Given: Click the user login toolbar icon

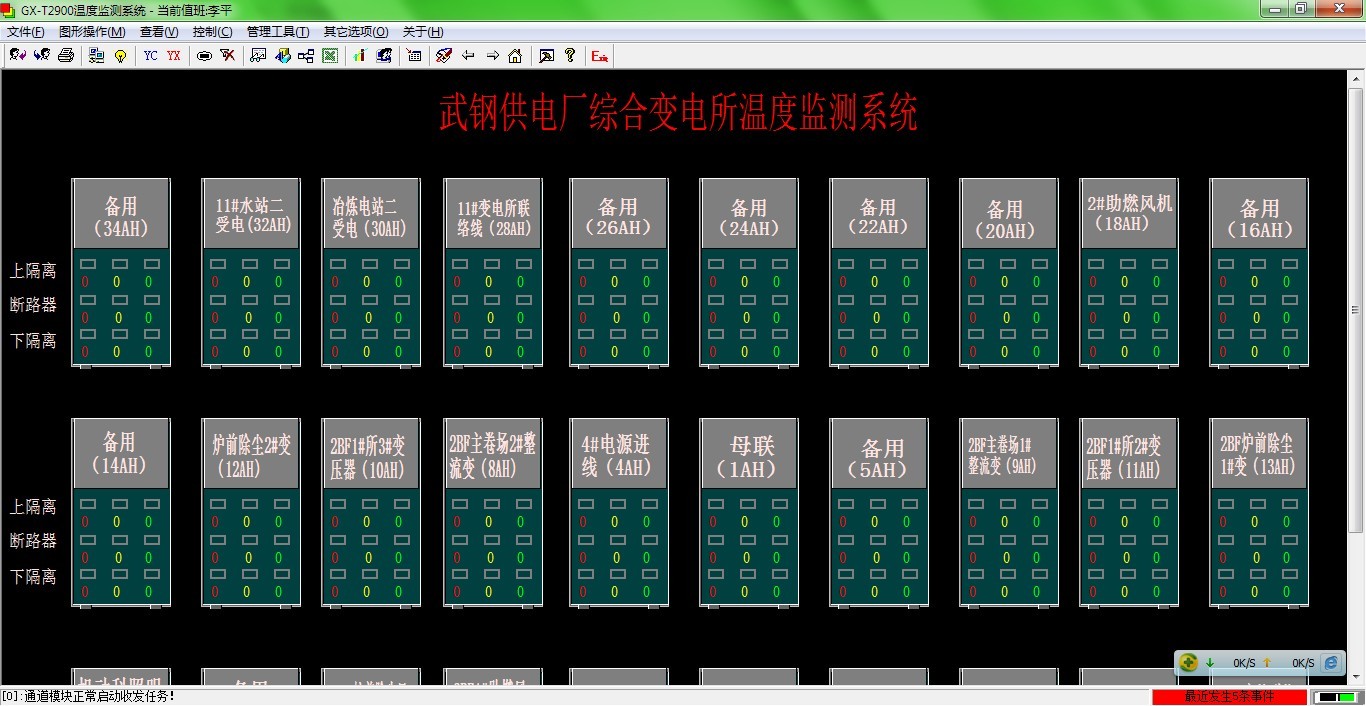Looking at the screenshot, I should point(17,55).
